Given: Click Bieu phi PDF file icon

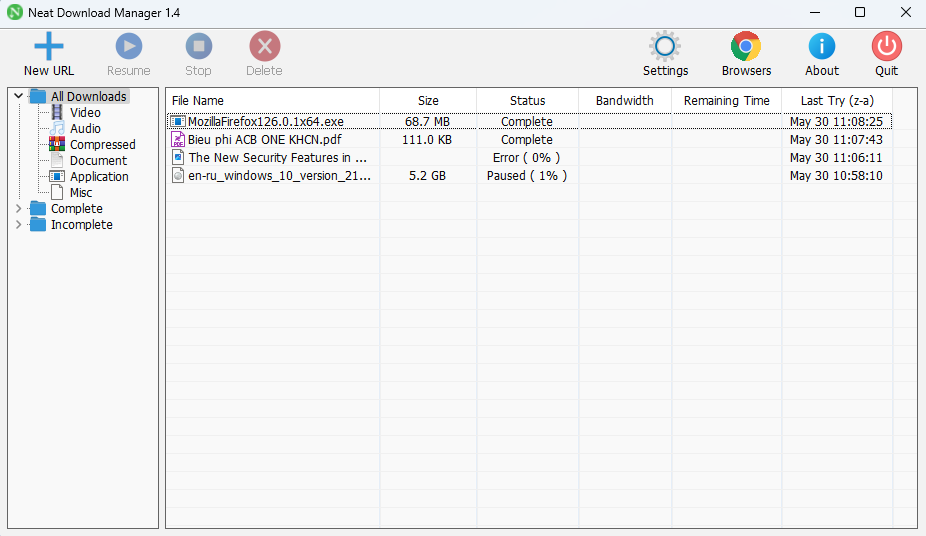Looking at the screenshot, I should [x=178, y=139].
